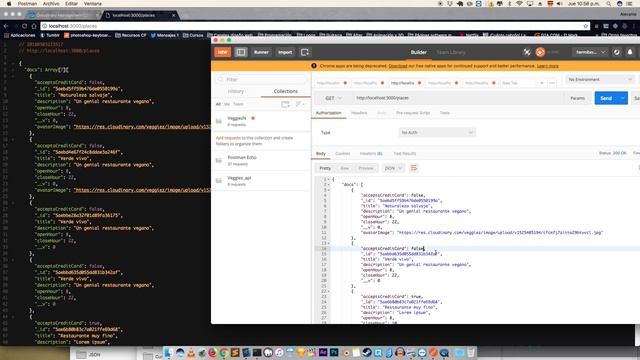Click the Postman Echo folder icon
Image resolution: width=640 pixels, height=360 pixels.
219,160
